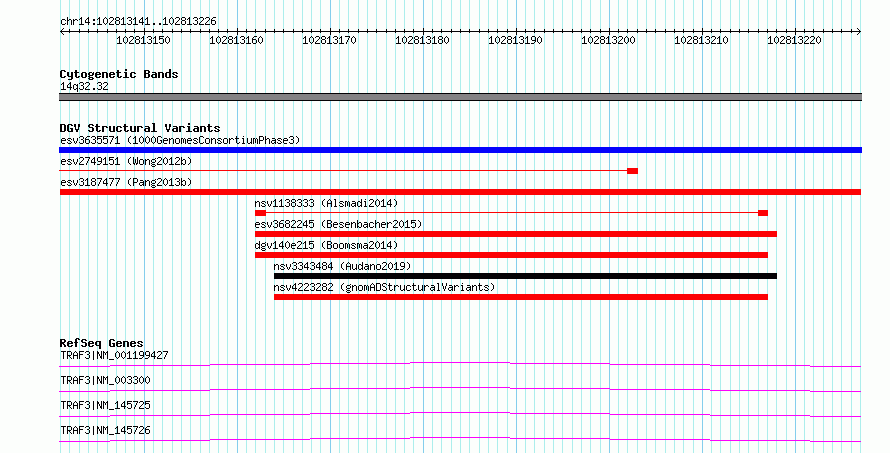The image size is (890, 453).
Task: Open the esv3187477 (Pang2013b) label
Action: [x=126, y=182]
